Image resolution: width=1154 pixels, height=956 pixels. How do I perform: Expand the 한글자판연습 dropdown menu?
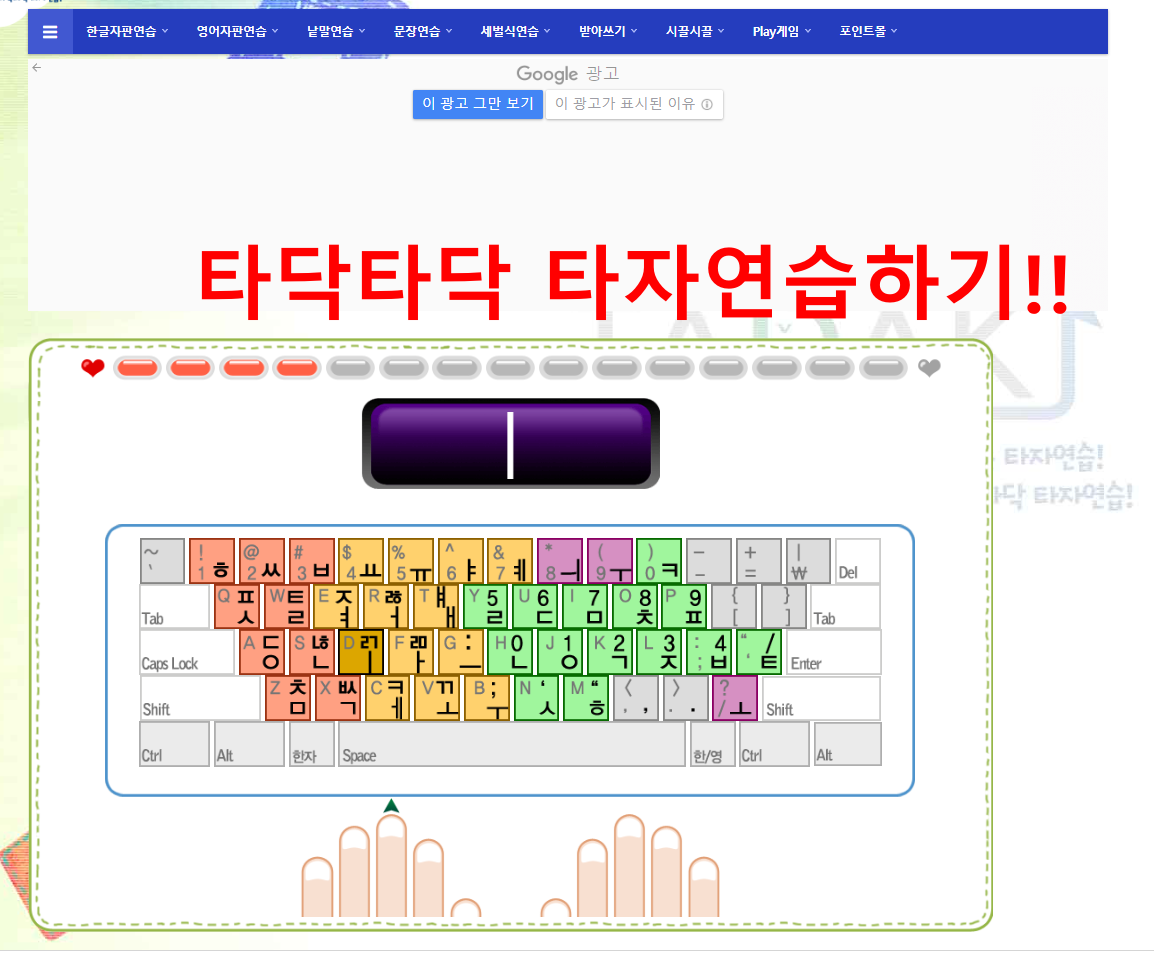(x=126, y=31)
